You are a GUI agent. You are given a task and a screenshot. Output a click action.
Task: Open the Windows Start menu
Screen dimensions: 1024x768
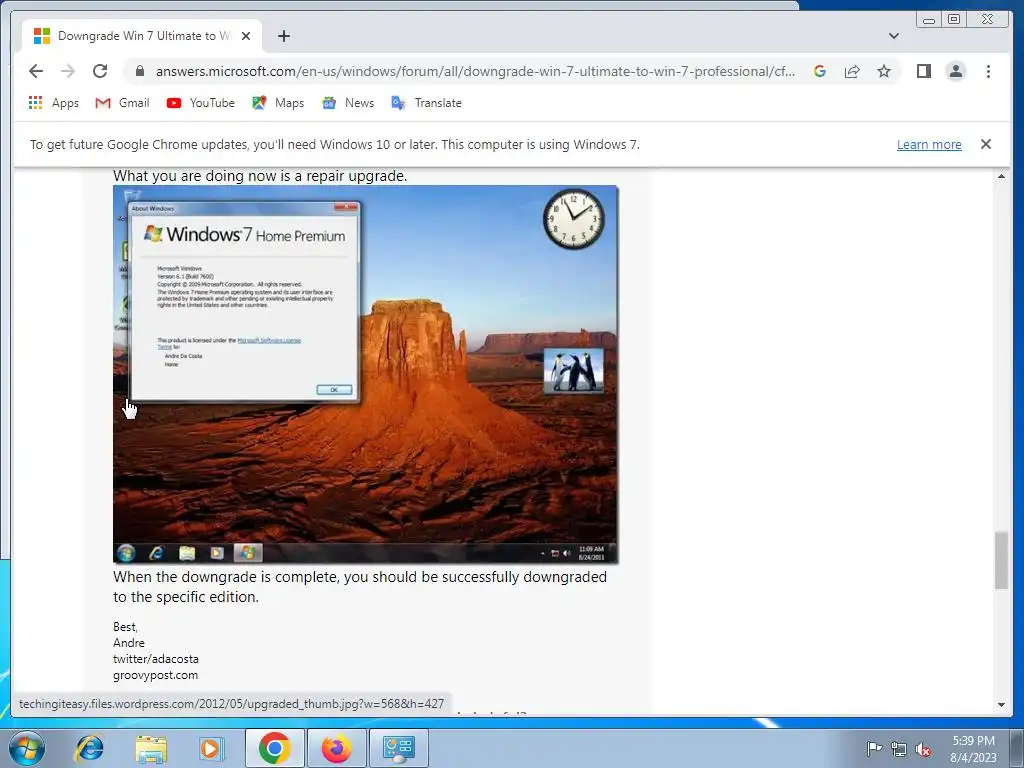click(27, 748)
